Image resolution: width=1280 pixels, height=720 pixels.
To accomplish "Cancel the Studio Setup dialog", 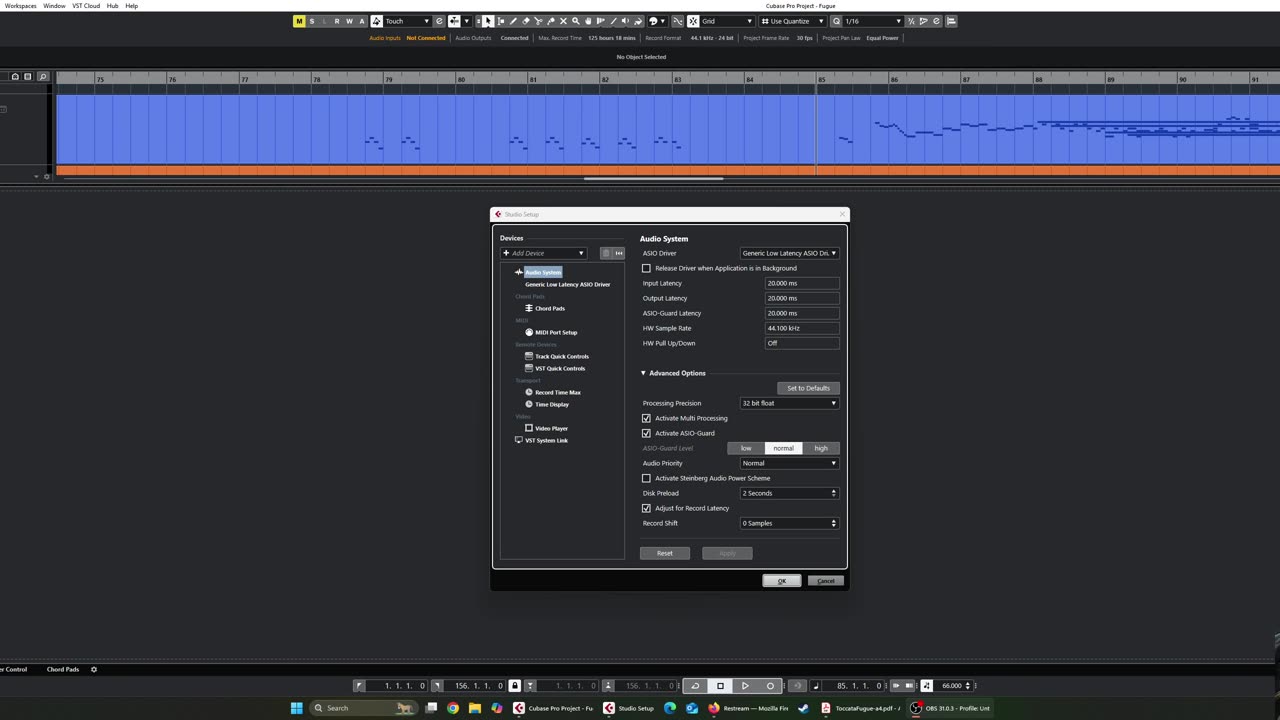I will [825, 581].
